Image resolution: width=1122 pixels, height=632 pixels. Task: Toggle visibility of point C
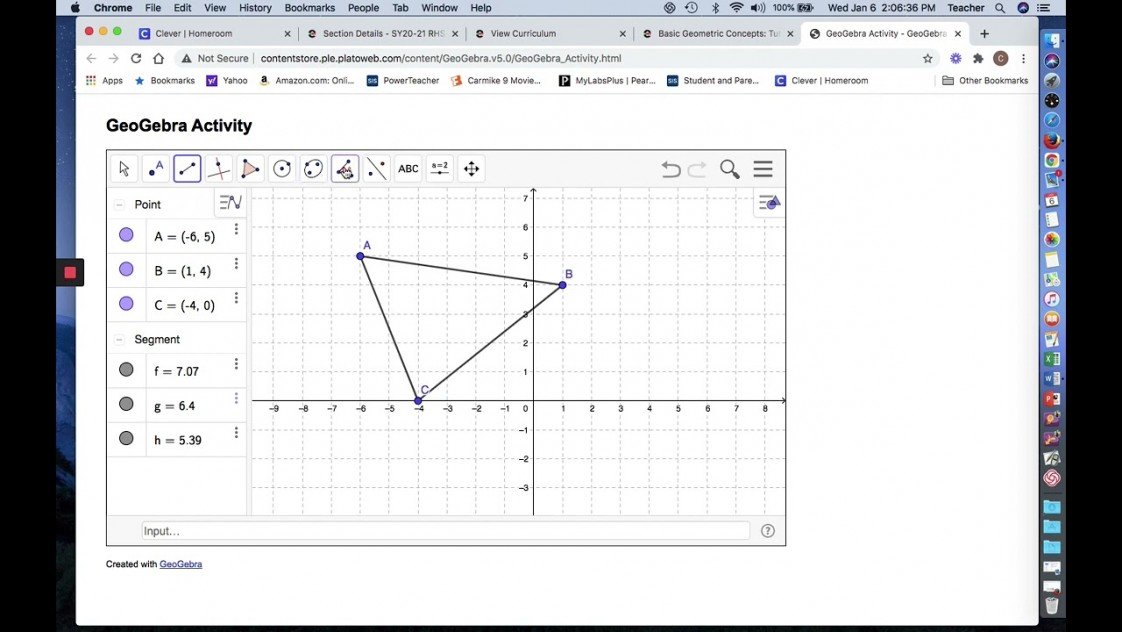click(126, 304)
